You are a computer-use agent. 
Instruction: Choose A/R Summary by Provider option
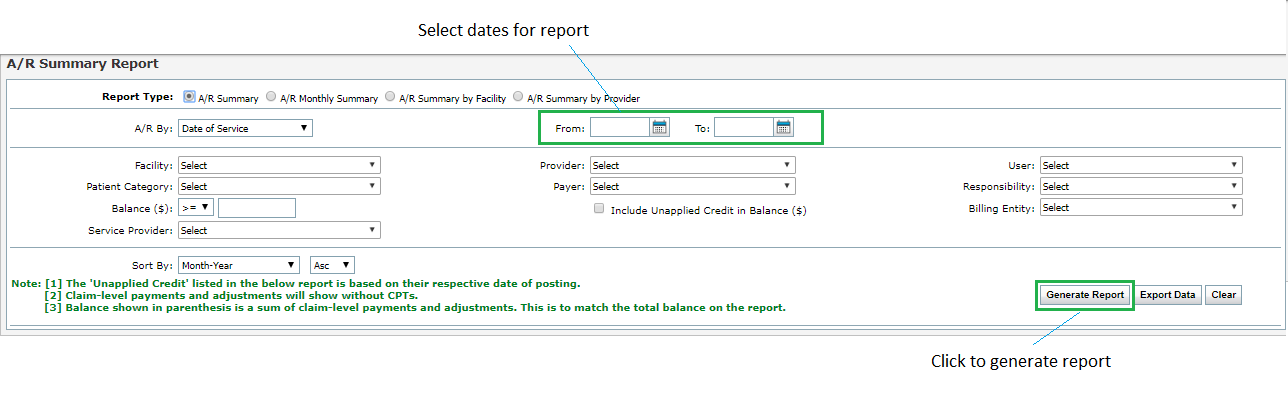(x=518, y=98)
